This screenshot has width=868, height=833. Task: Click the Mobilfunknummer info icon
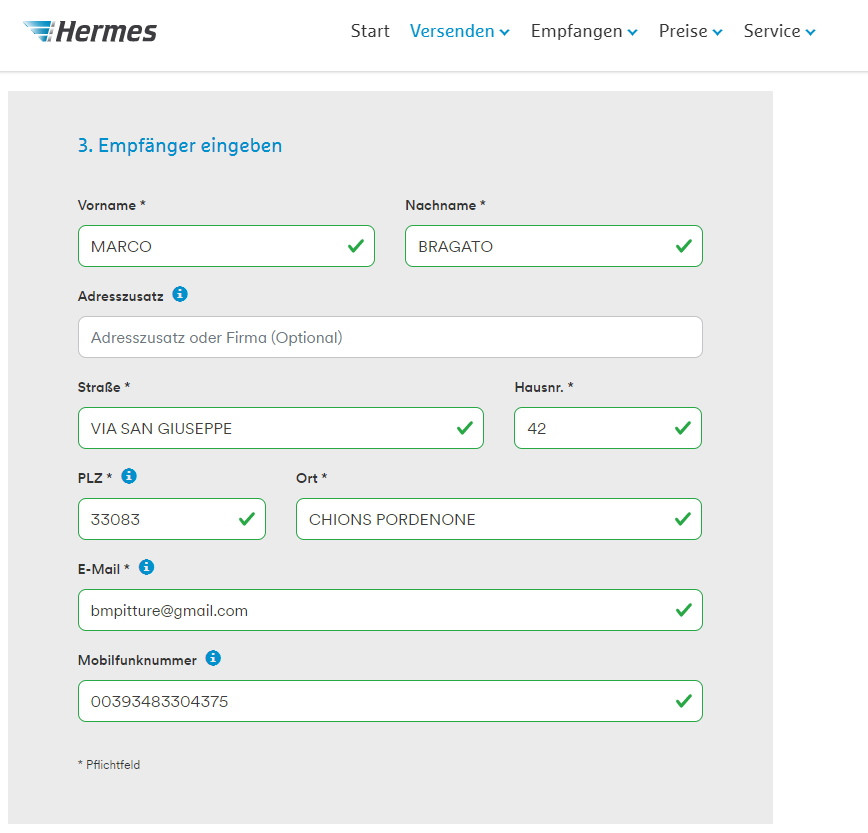213,658
